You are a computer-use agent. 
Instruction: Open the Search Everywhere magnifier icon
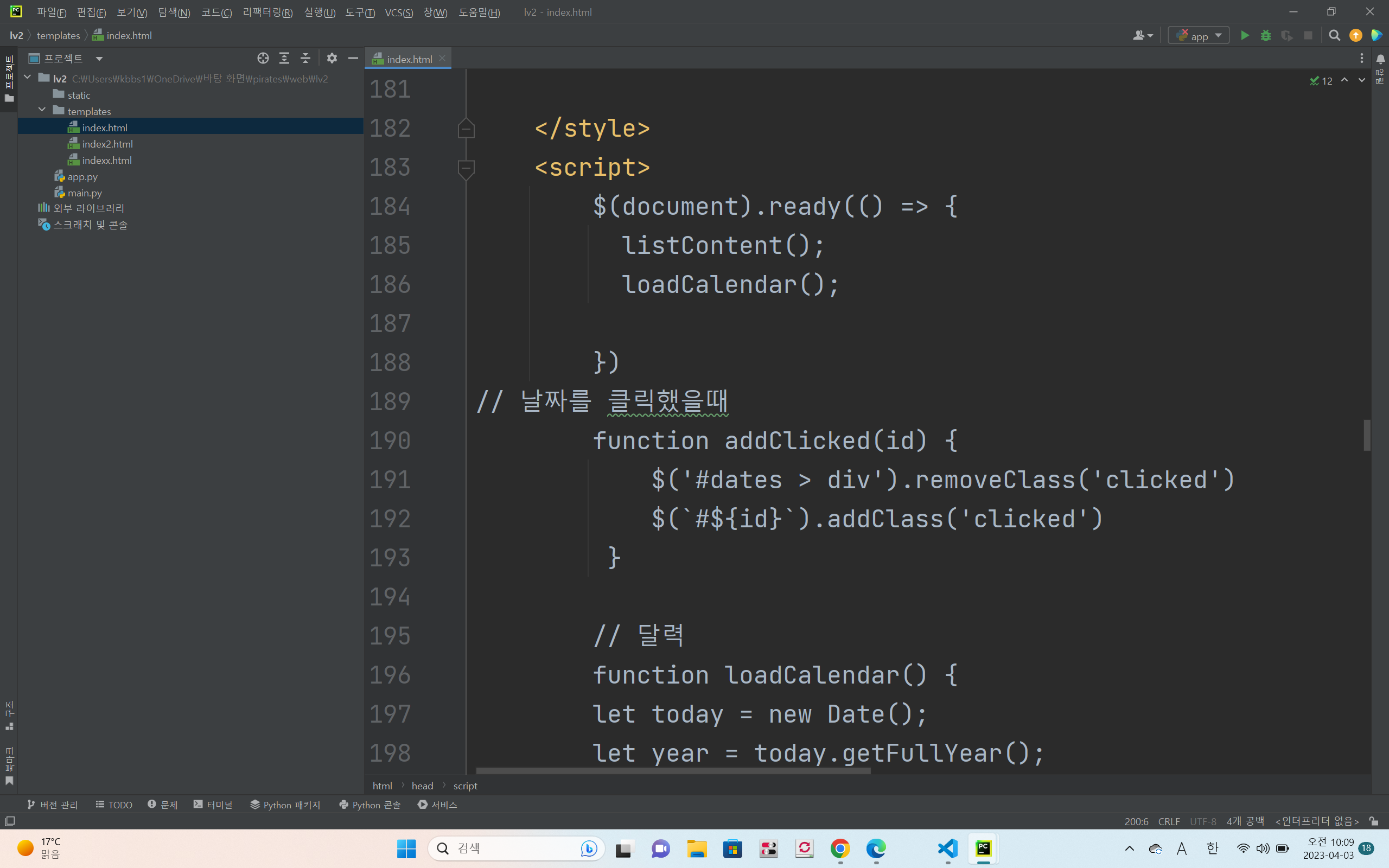pyautogui.click(x=1335, y=36)
